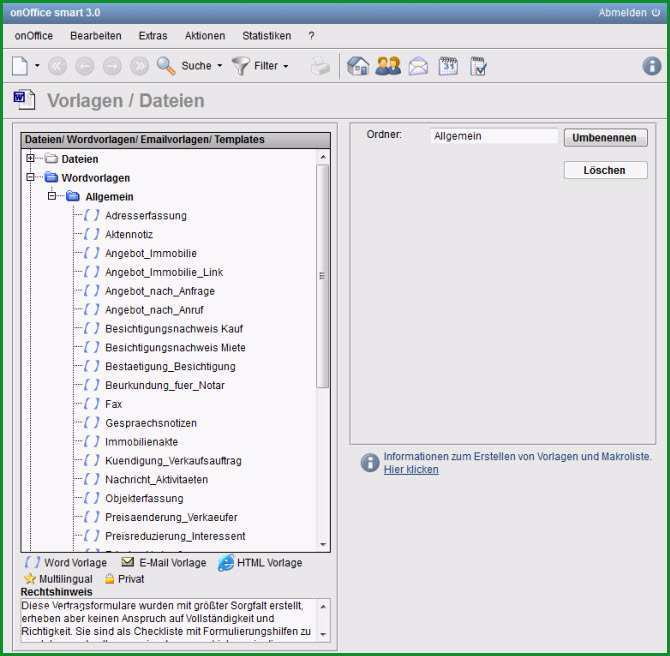670x656 pixels.
Task: Click the new document icon in toolbar
Action: point(20,66)
